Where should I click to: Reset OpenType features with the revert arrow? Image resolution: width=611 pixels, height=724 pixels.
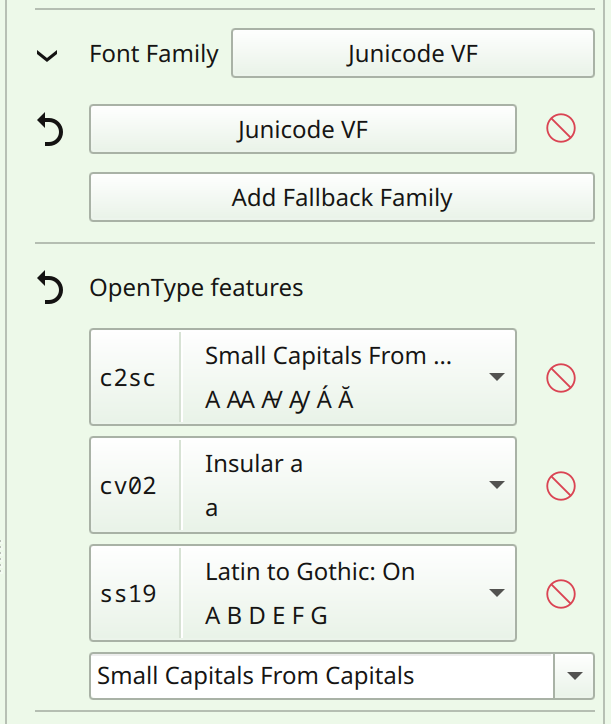[49, 289]
